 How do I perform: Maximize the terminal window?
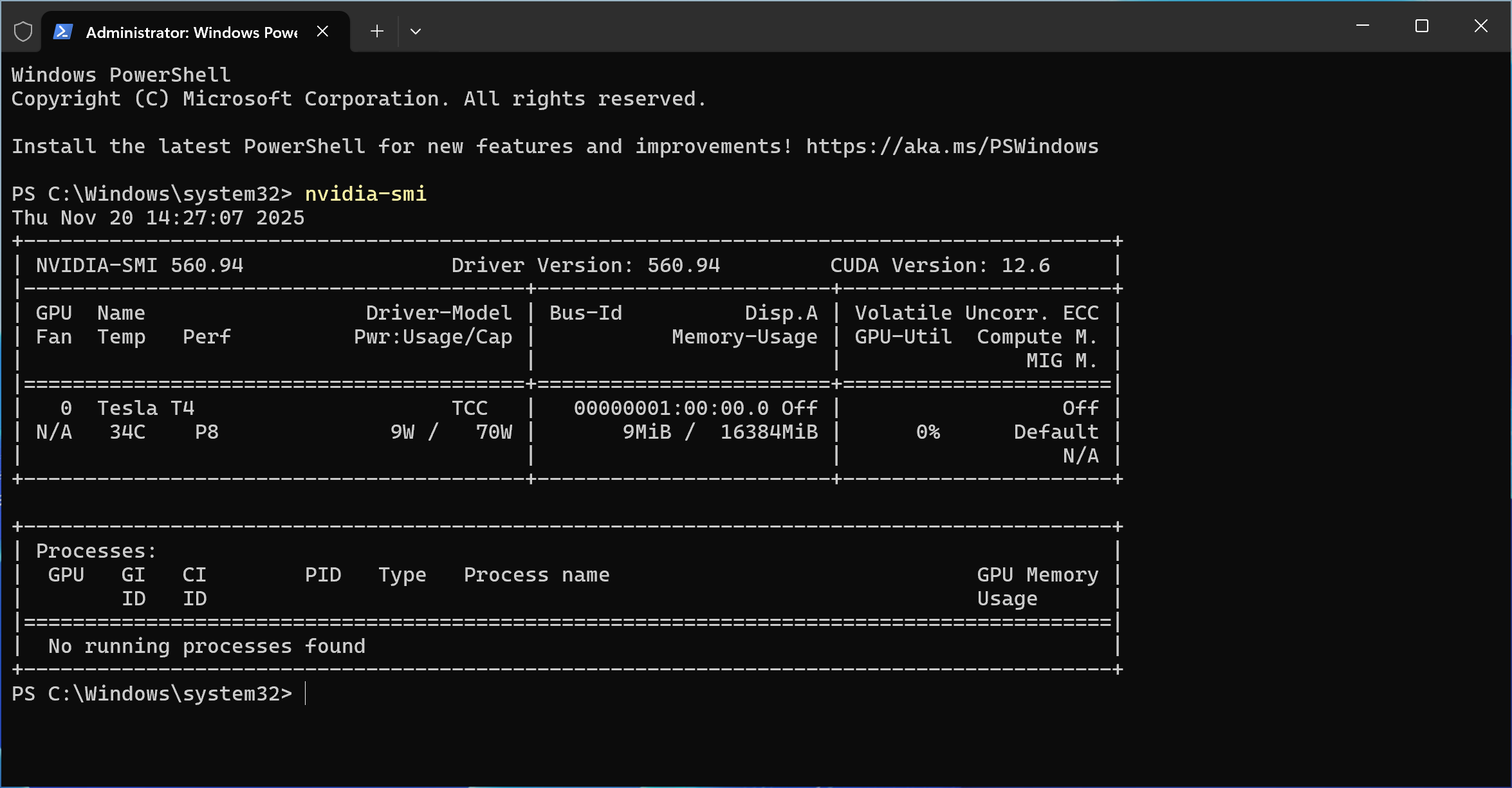1422,26
